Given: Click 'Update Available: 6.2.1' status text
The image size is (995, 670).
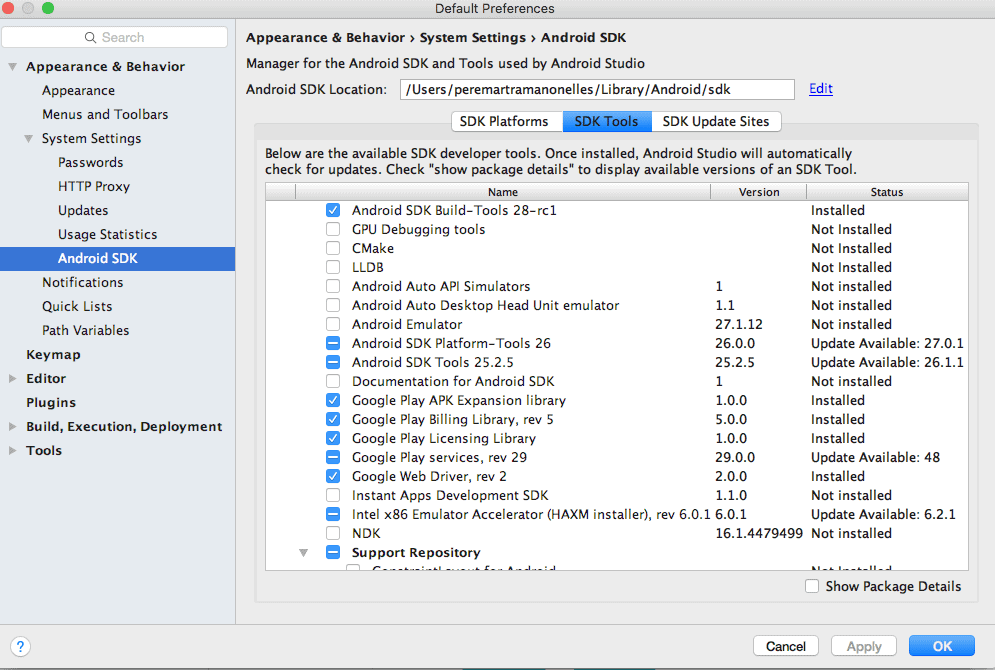Looking at the screenshot, I should click(x=883, y=515).
